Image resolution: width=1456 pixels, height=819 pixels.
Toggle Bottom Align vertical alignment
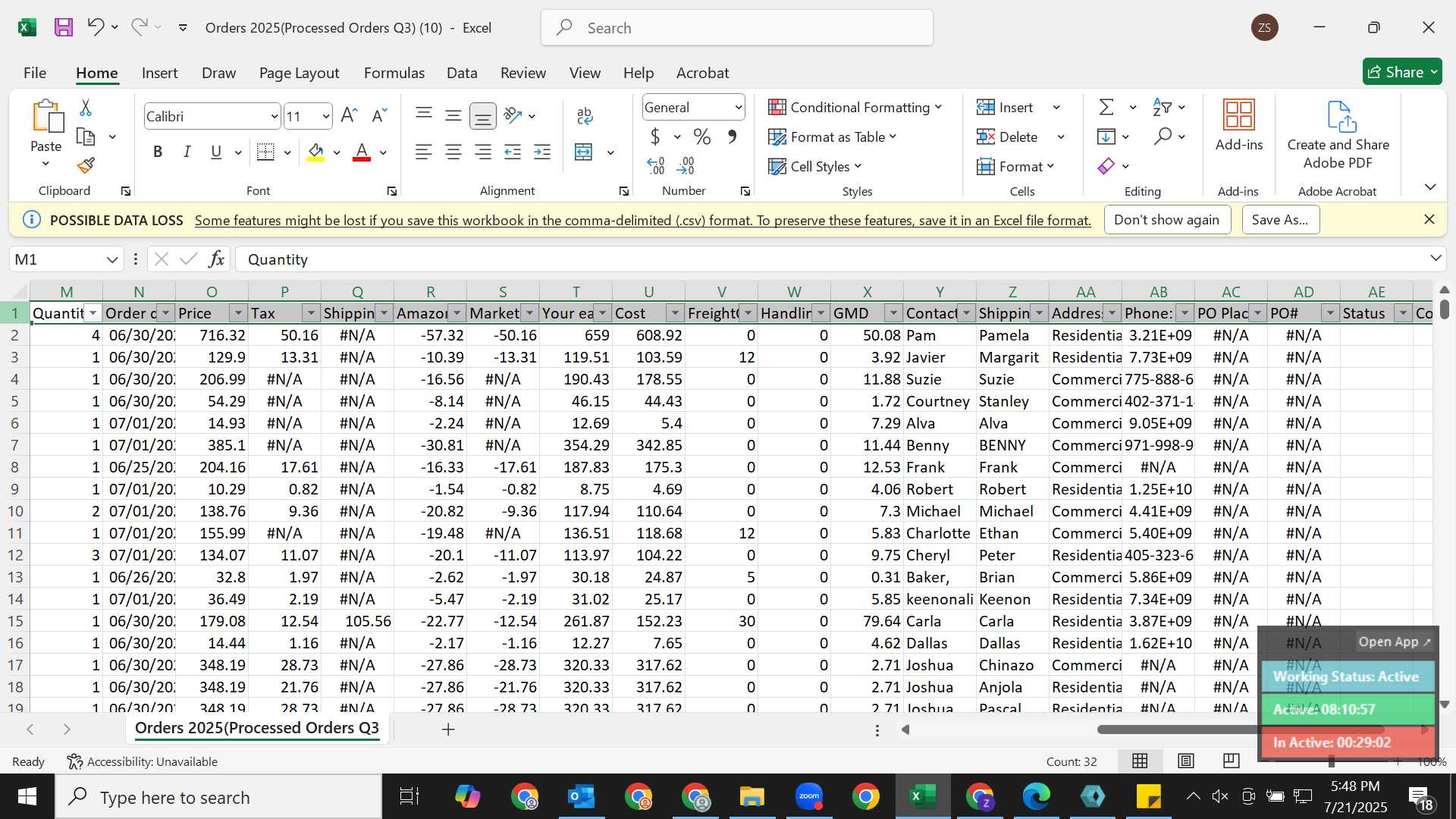(x=482, y=116)
